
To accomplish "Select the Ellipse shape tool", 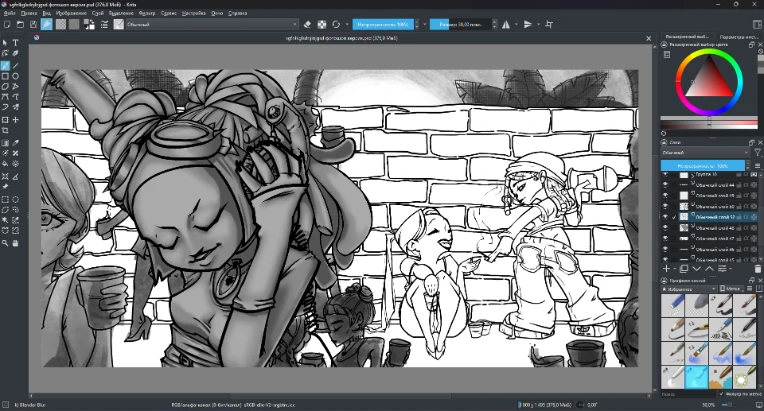I will 16,76.
